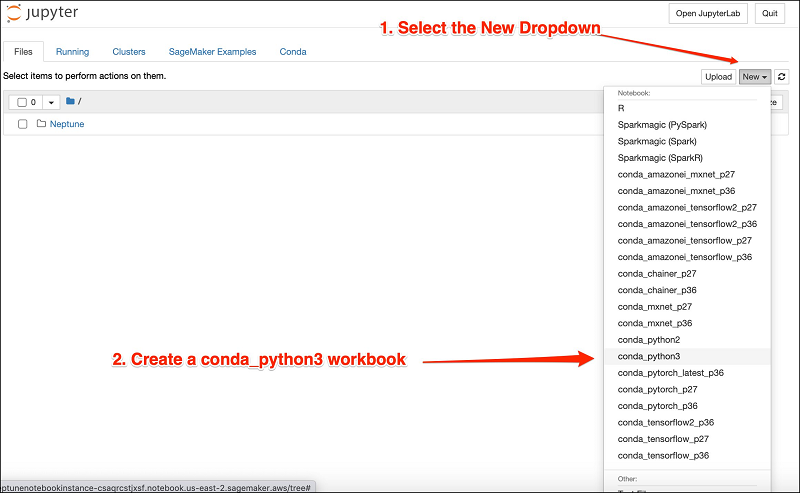This screenshot has width=800, height=493.
Task: Choose conda_amazonei_tensorflow2_p27 notebook
Action: coord(687,207)
